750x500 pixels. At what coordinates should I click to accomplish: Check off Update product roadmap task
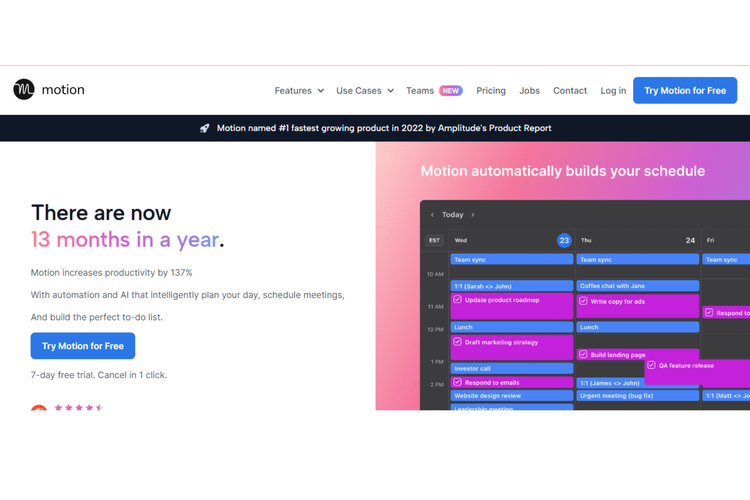click(457, 300)
